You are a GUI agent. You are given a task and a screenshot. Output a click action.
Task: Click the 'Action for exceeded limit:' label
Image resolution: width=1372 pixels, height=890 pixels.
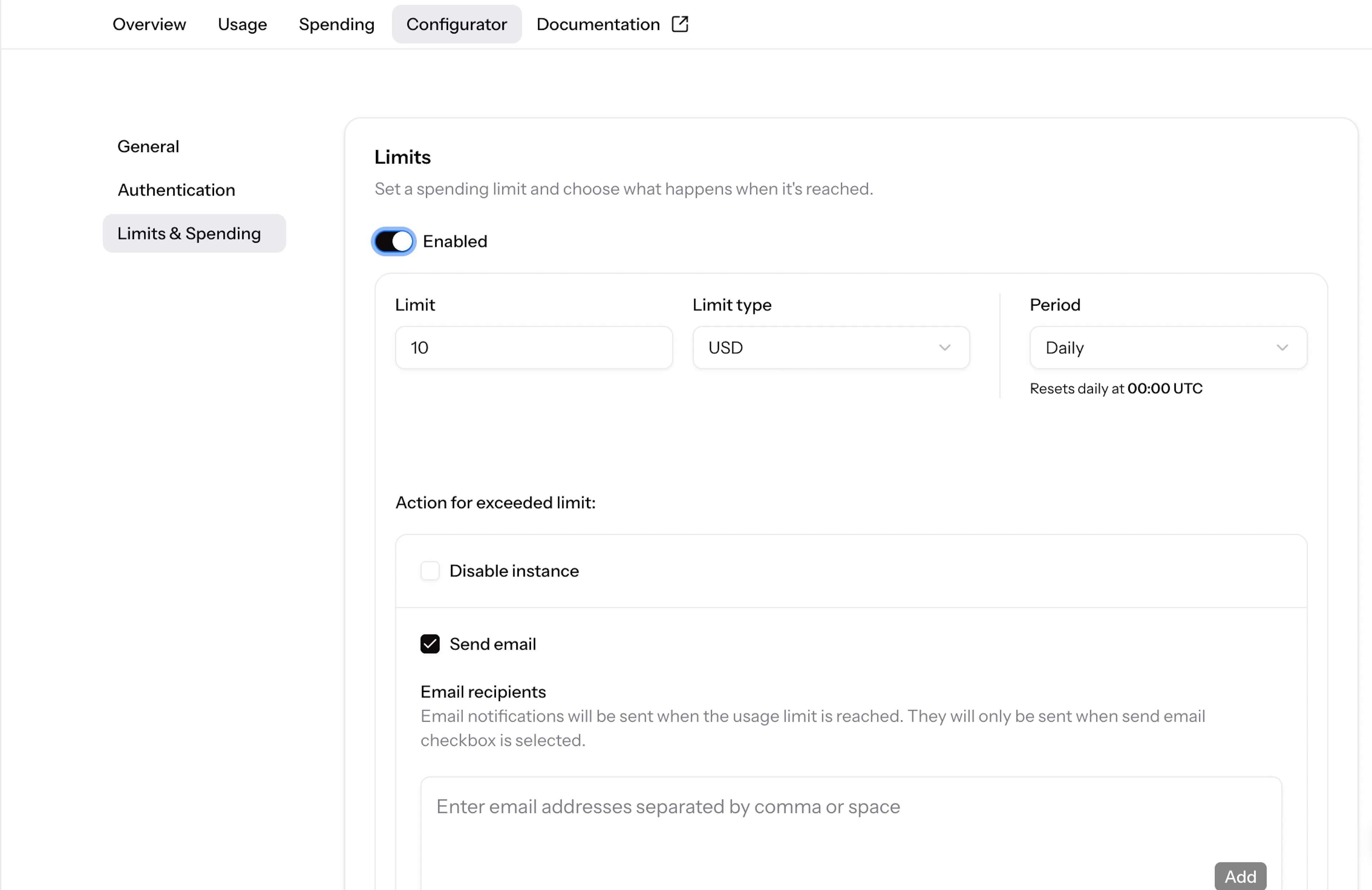pyautogui.click(x=495, y=502)
